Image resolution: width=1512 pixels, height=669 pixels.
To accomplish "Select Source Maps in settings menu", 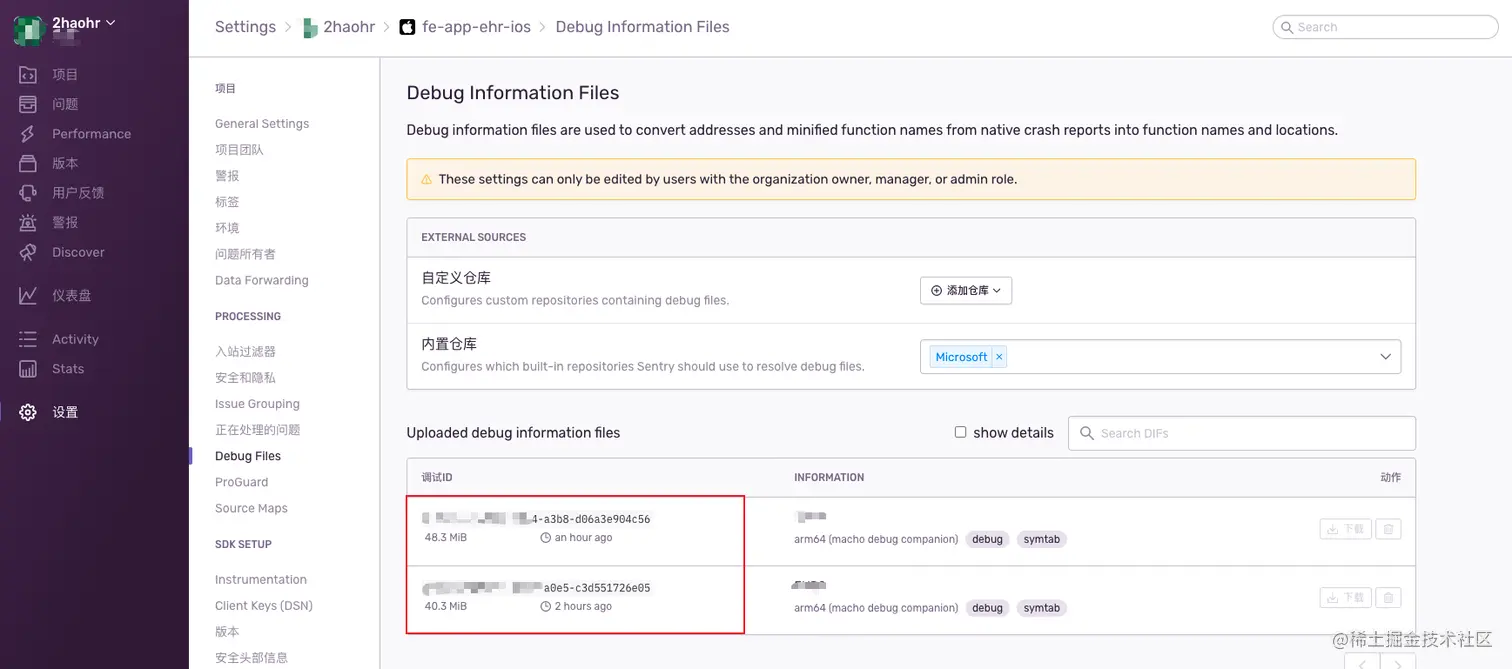I will tap(251, 508).
